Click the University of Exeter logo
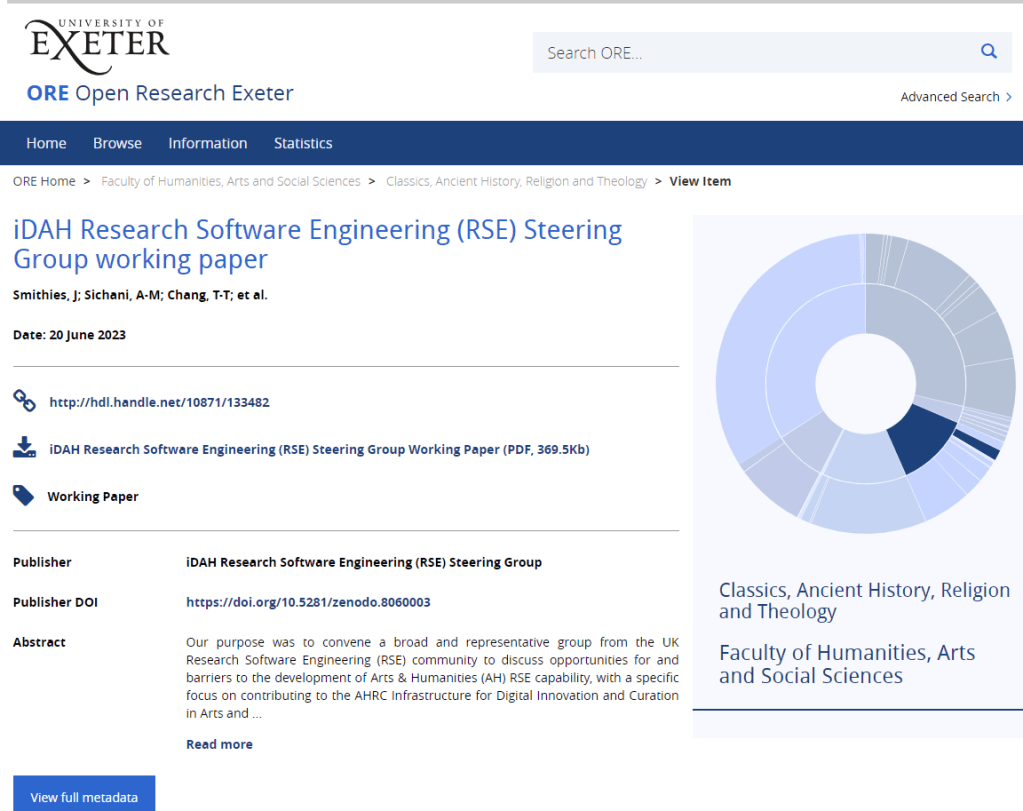 click(x=98, y=45)
